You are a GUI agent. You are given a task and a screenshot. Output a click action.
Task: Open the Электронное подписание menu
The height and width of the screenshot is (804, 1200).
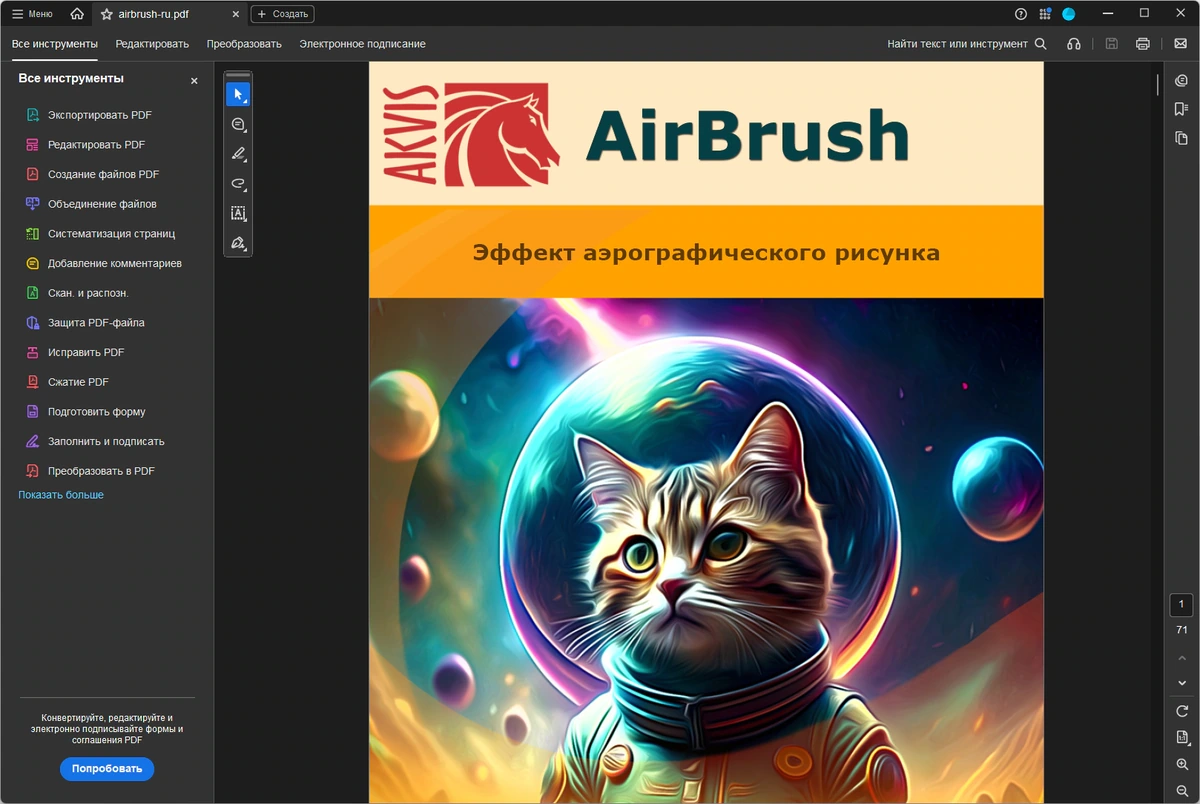[x=362, y=44]
